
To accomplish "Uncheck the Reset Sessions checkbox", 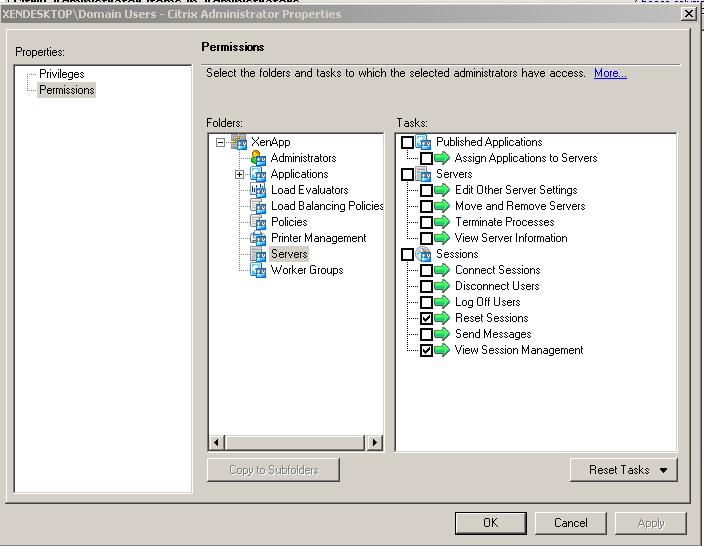I will pos(427,318).
